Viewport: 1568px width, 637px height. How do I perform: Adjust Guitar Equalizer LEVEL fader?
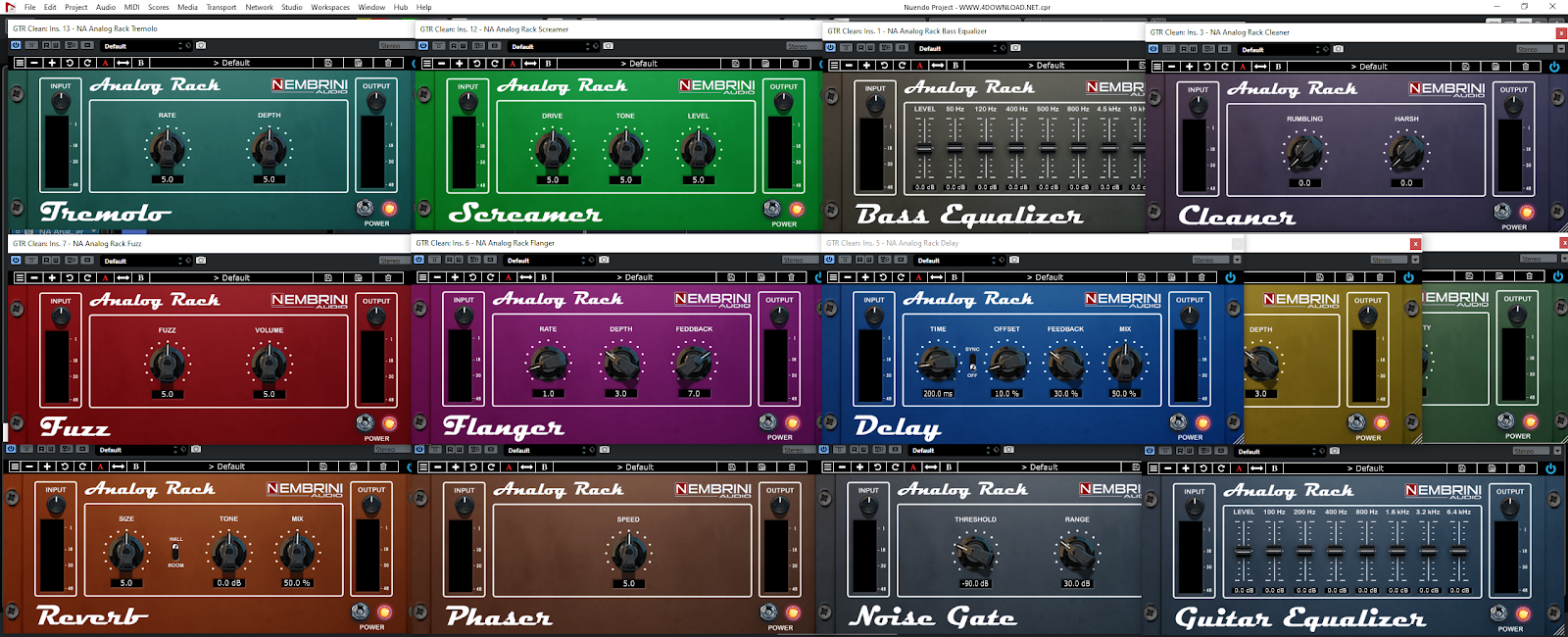pyautogui.click(x=1243, y=552)
